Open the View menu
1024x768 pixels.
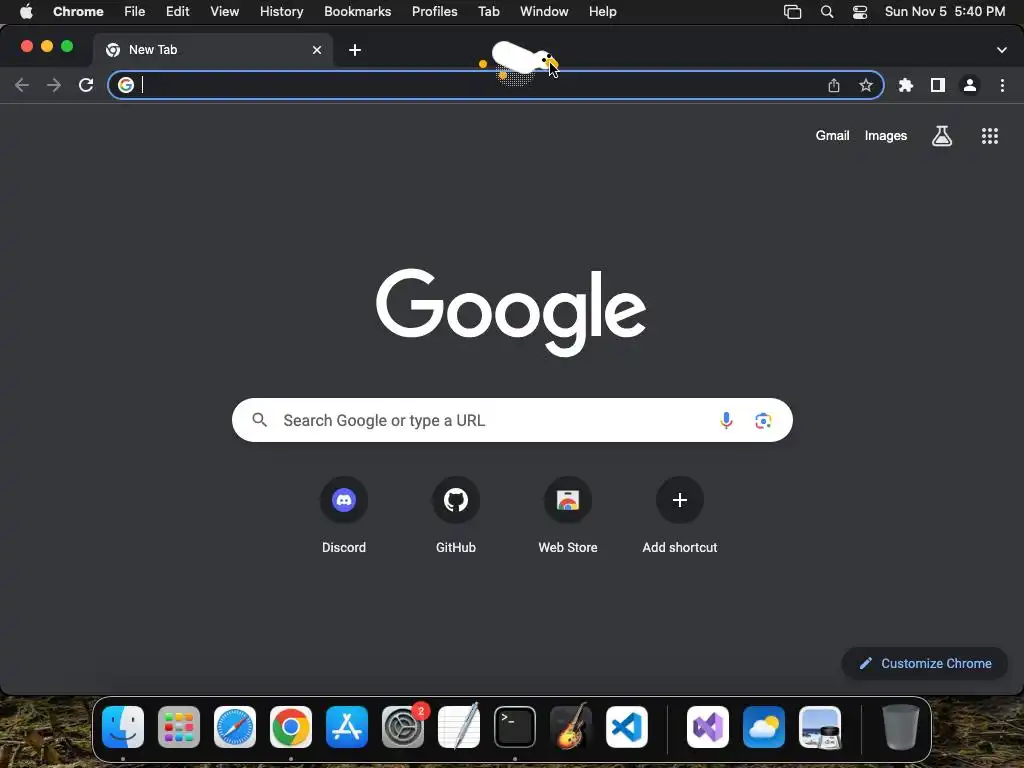(x=225, y=12)
